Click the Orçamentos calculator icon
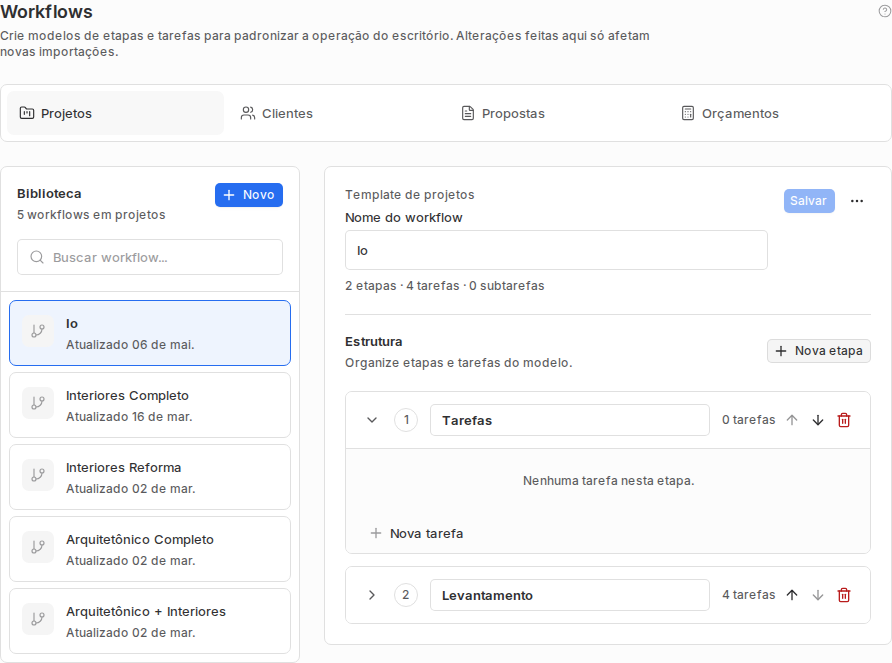The image size is (892, 663). tap(688, 113)
